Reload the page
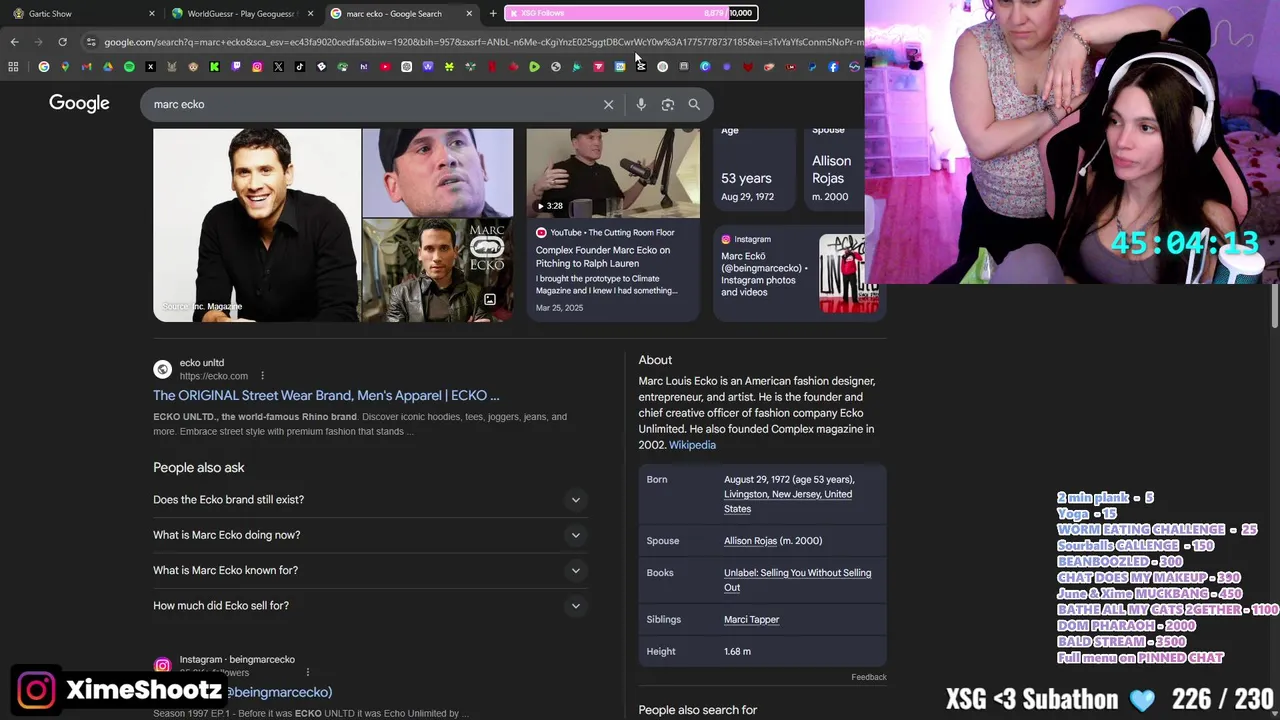Image resolution: width=1280 pixels, height=720 pixels. coord(62,42)
